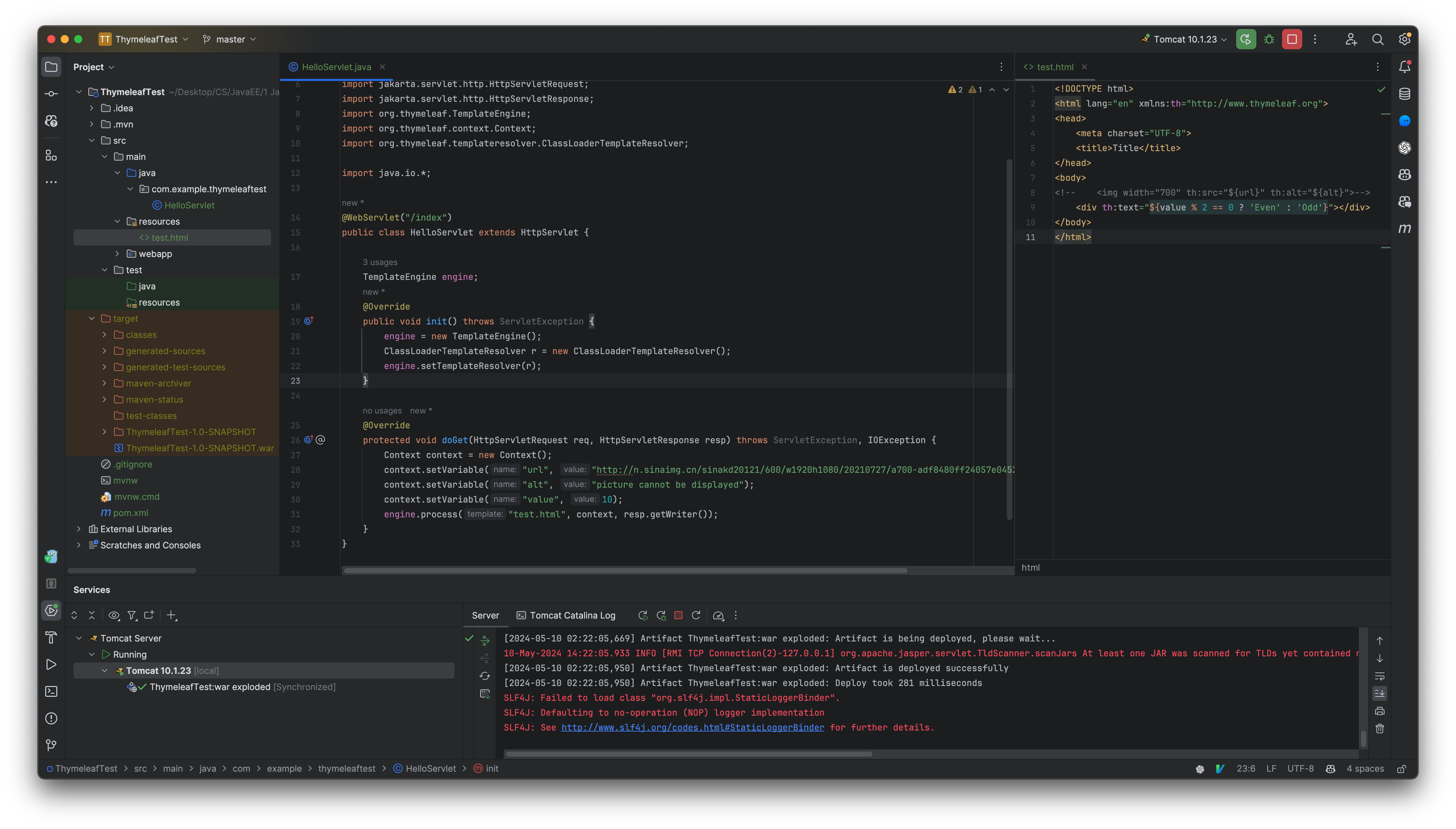Open the Database tool window
The width and height of the screenshot is (1456, 829).
click(1404, 94)
